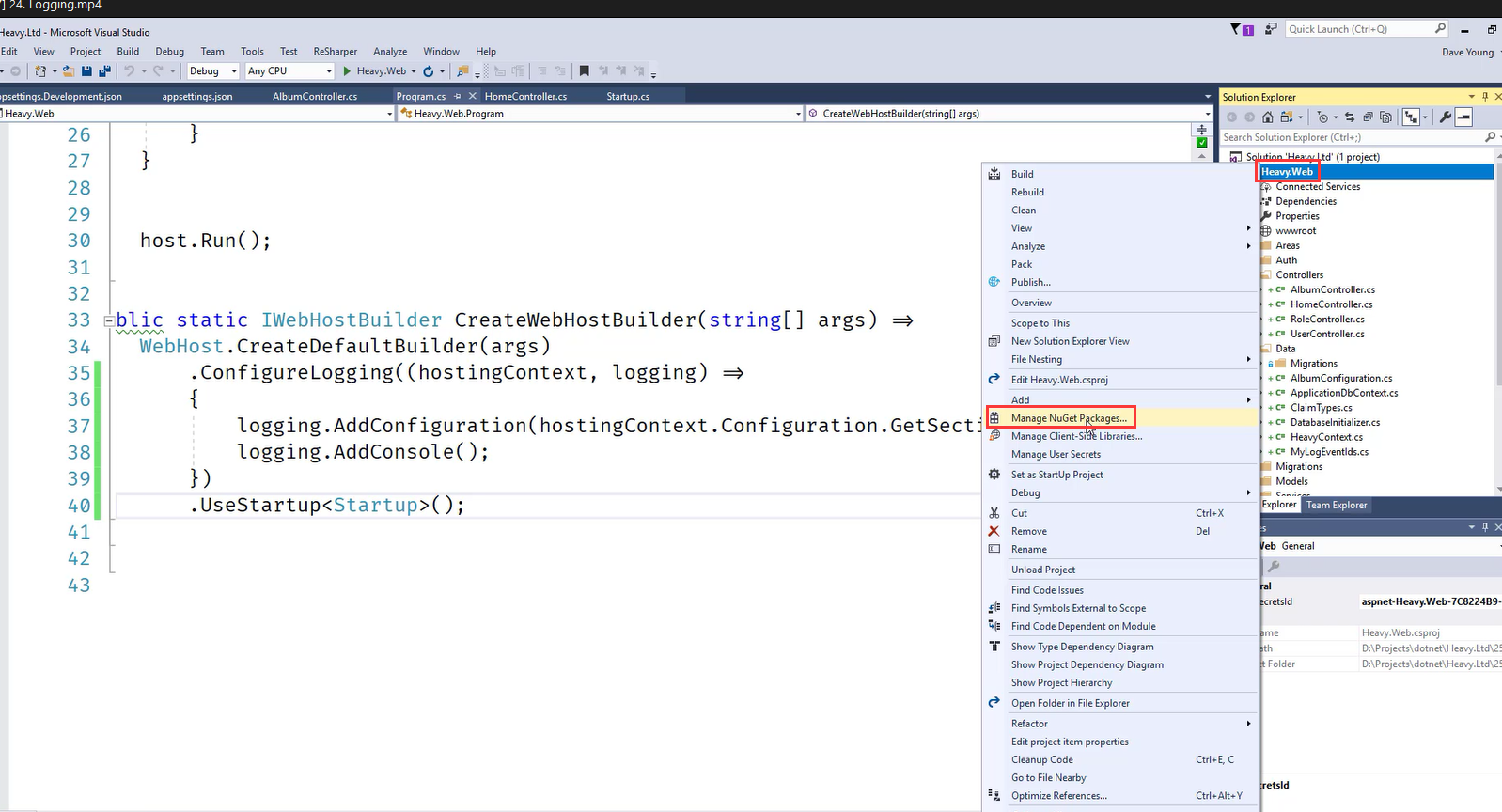
Task: Switch to the Team Explorer tab
Action: (x=1337, y=506)
